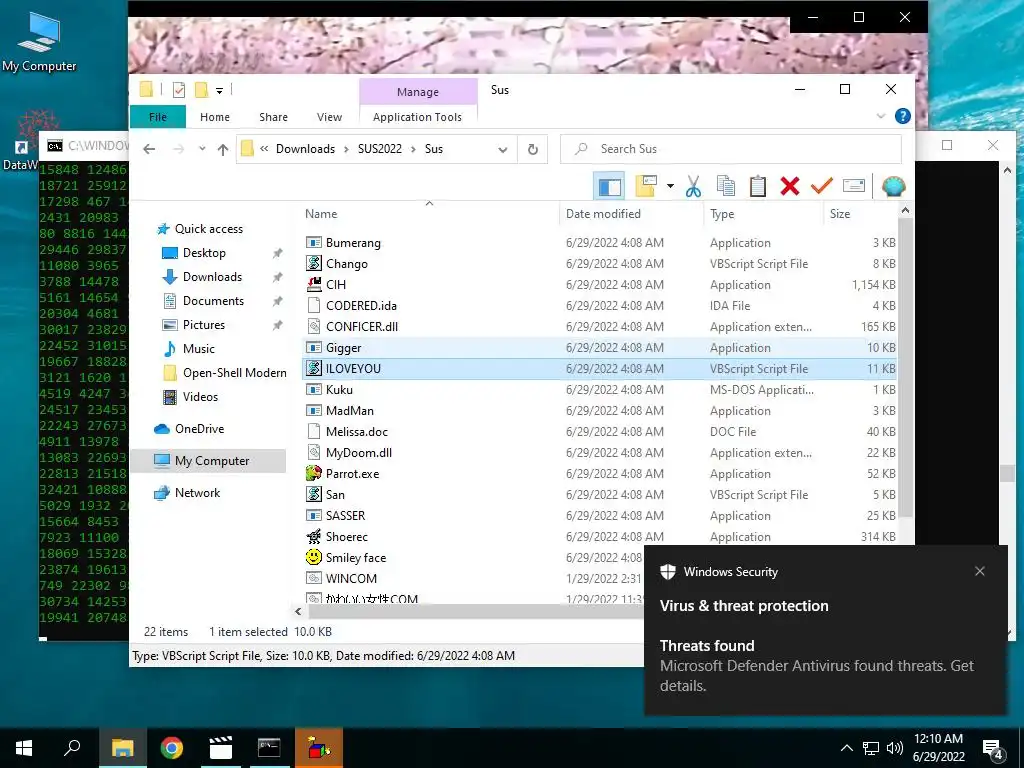
Task: Open the Application Tools tab
Action: click(x=417, y=117)
